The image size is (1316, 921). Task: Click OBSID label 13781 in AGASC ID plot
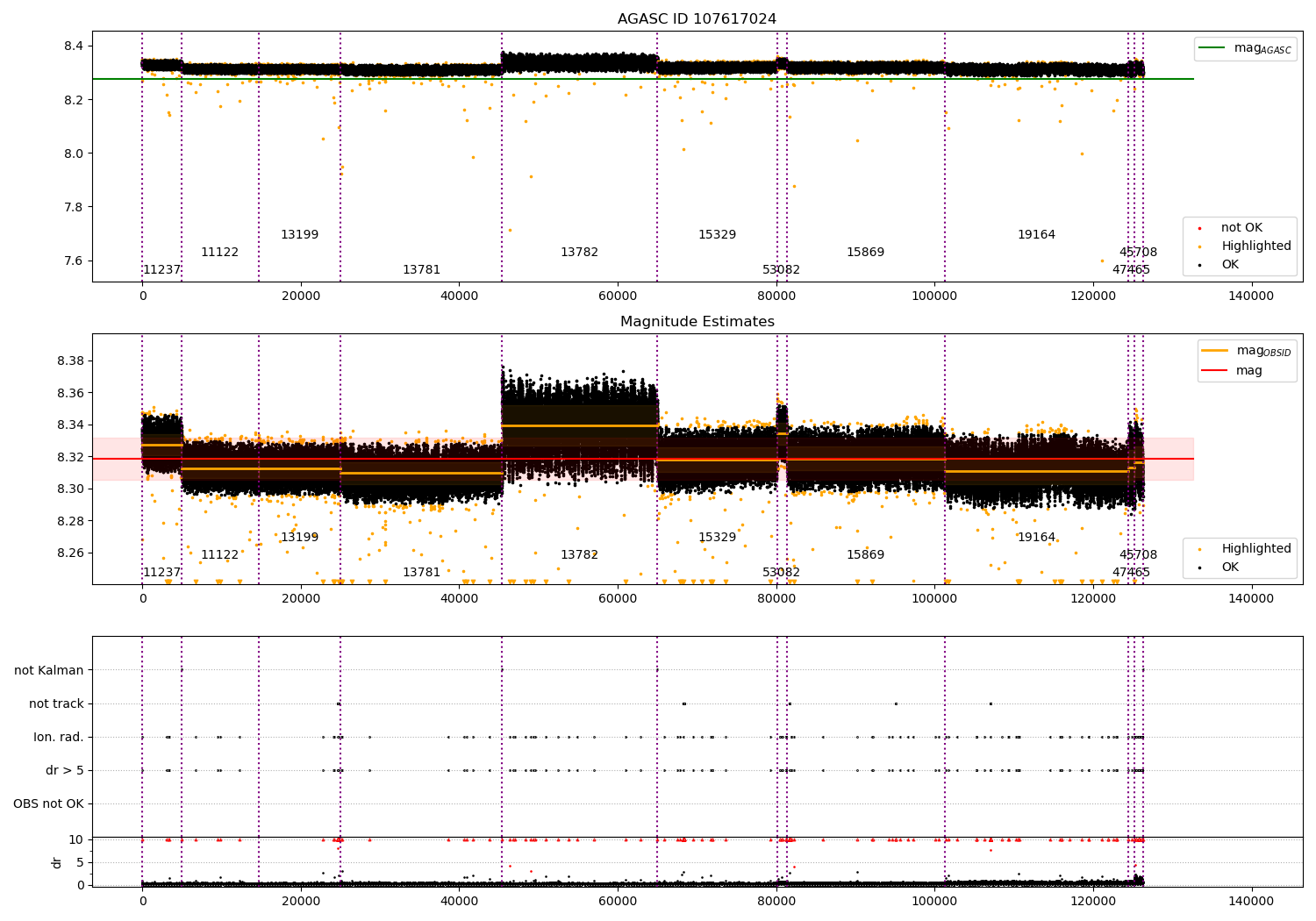point(421,270)
